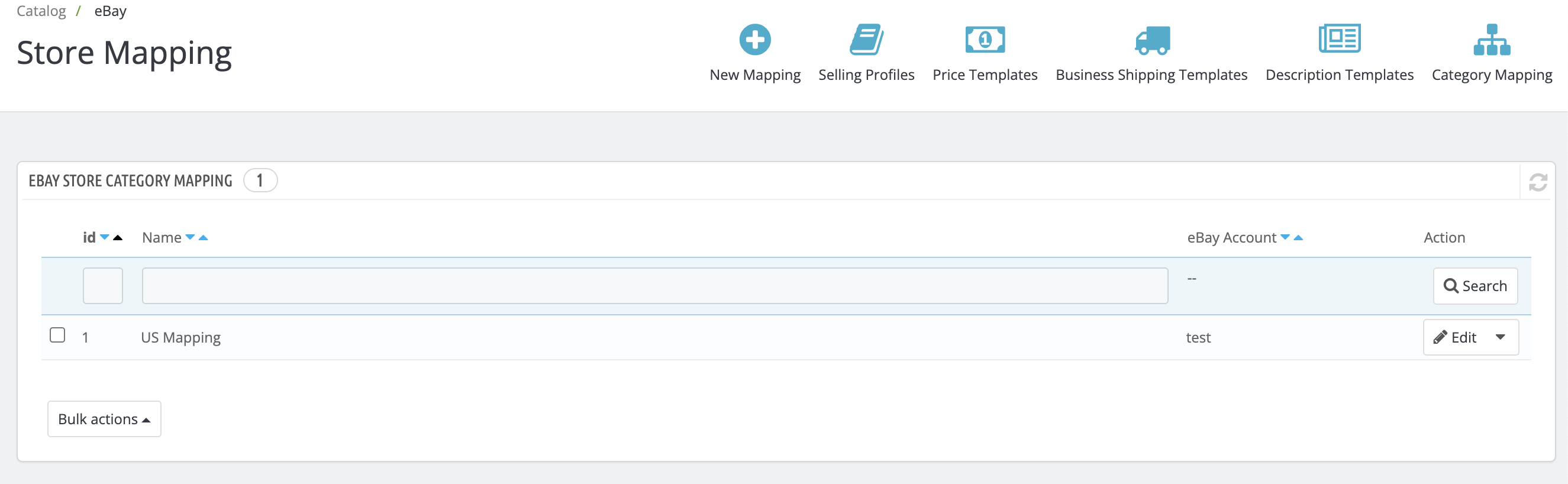This screenshot has height=484, width=1568.
Task: Sort eBay Account column ascending
Action: pos(1298,237)
